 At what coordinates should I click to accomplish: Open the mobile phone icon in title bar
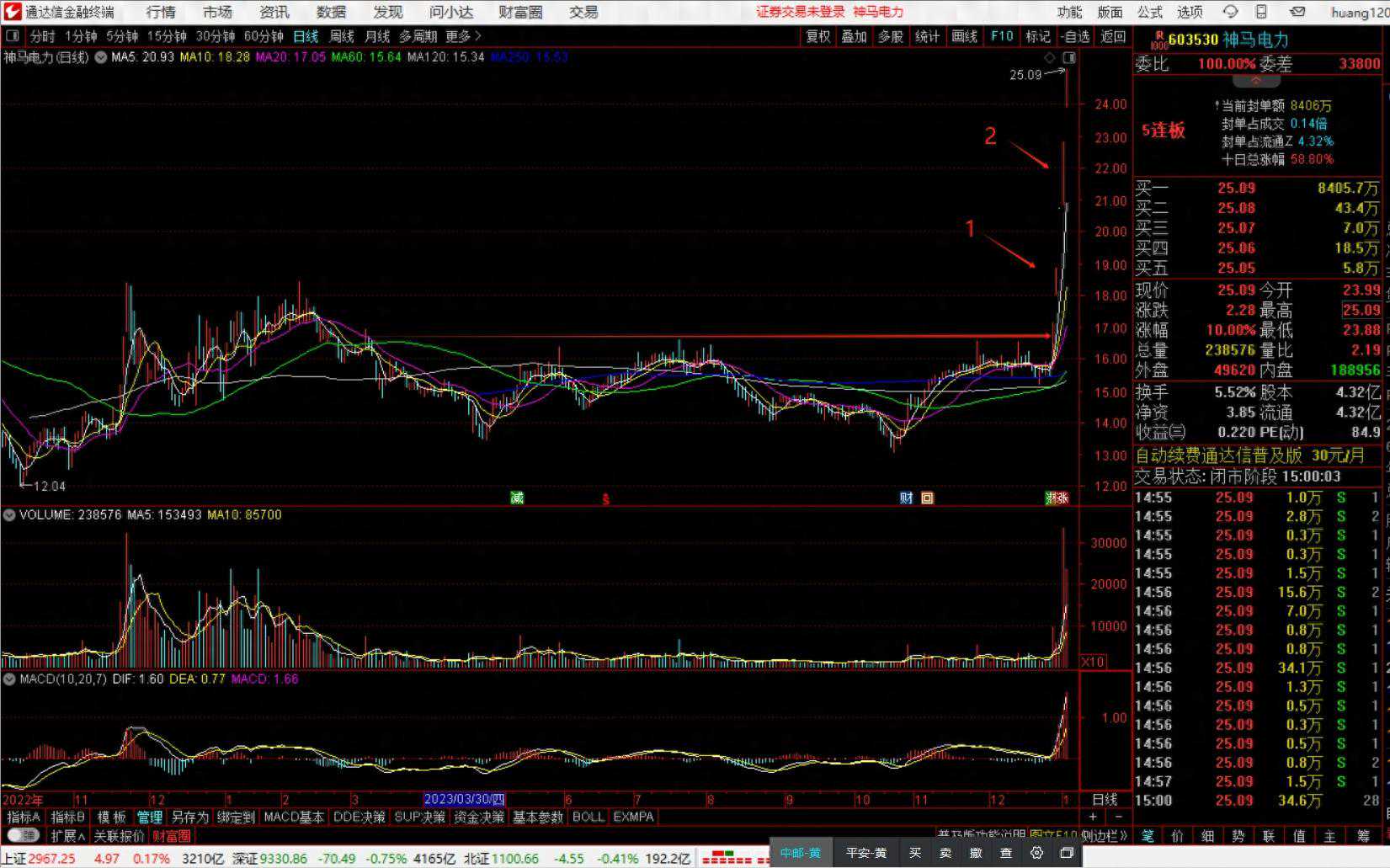click(x=1261, y=12)
